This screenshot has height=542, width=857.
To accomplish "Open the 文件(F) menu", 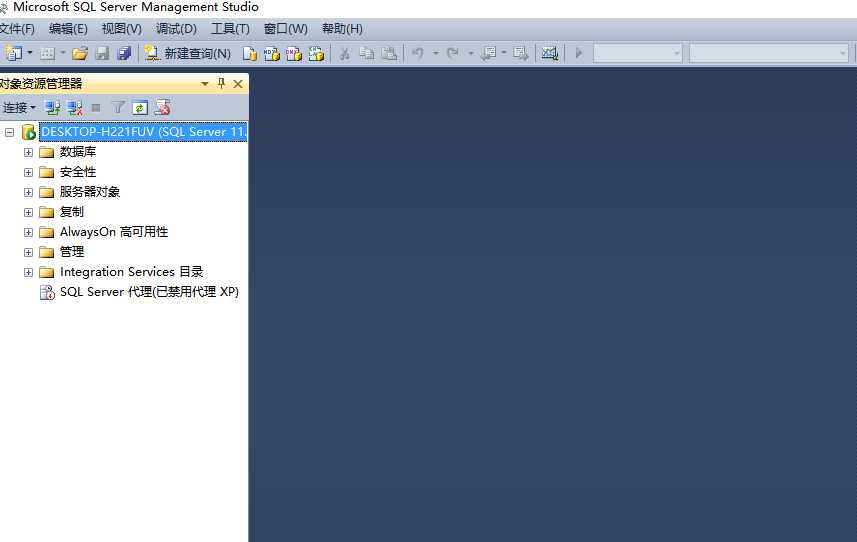I will click(x=17, y=28).
